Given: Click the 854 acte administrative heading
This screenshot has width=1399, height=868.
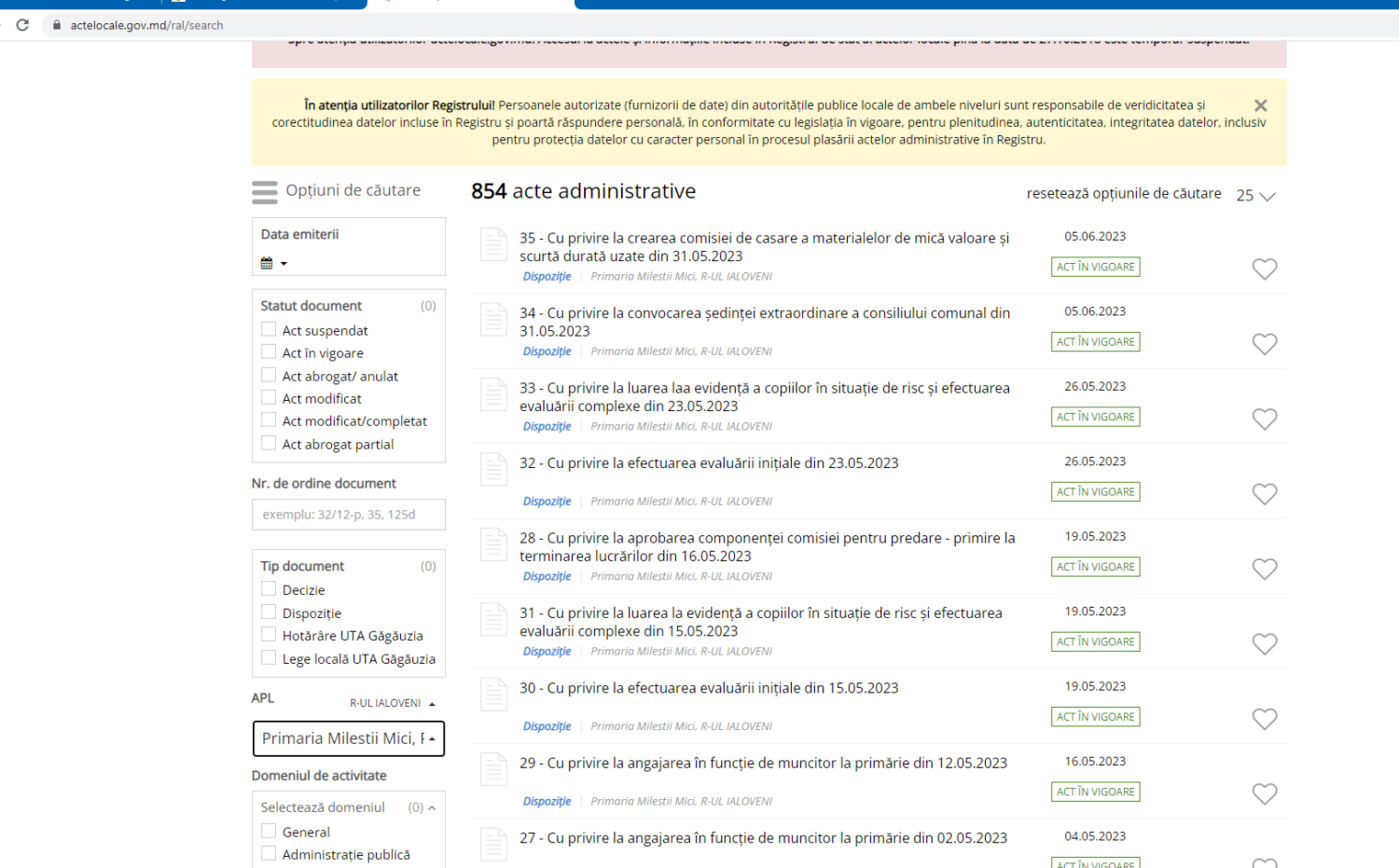Looking at the screenshot, I should click(x=584, y=191).
